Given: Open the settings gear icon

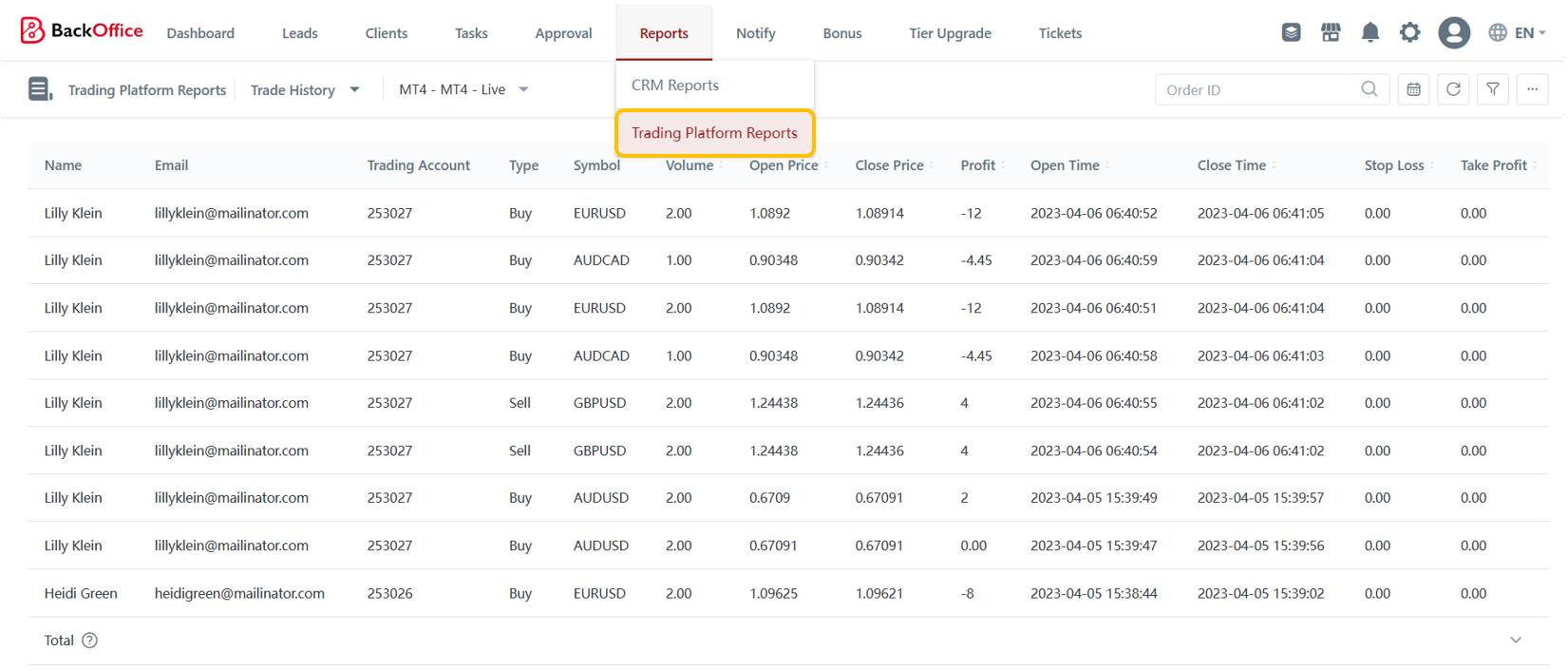Looking at the screenshot, I should [1409, 32].
